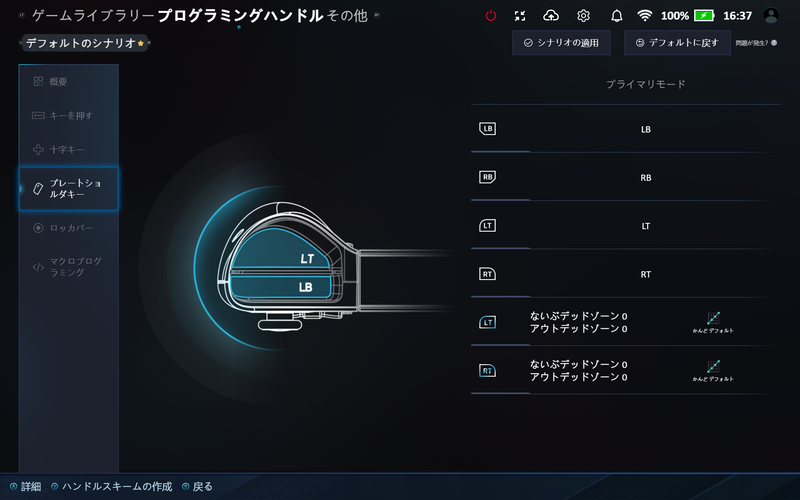Open the cloud upload icon

point(551,16)
